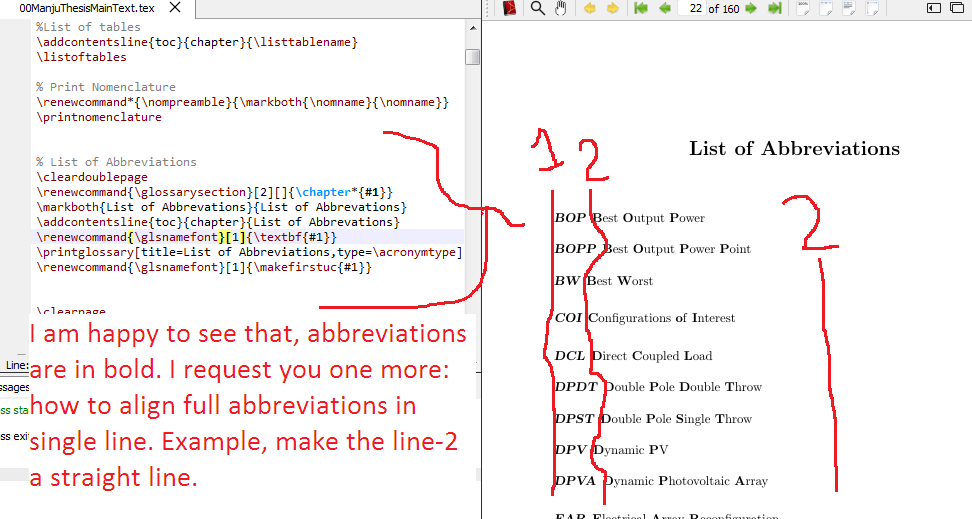The width and height of the screenshot is (972, 519).
Task: Toggle the side panel icon in the viewer
Action: 934,8
